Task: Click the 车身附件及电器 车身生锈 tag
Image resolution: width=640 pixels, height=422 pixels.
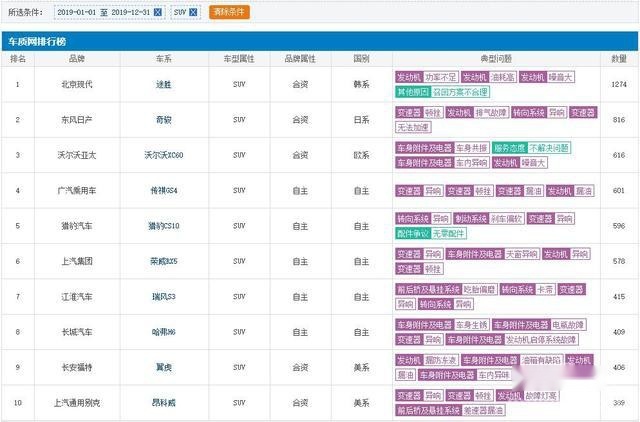Action: [442, 325]
